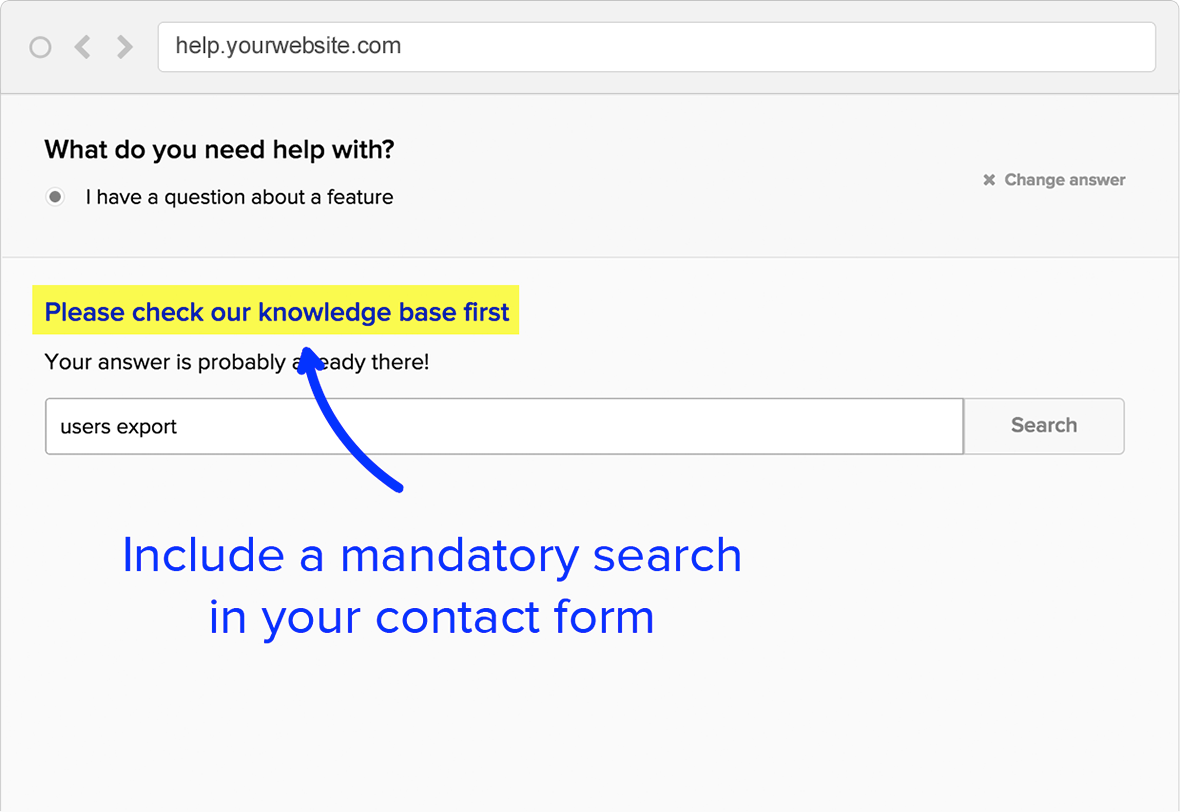Click the "users export" text in the search box

(118, 427)
